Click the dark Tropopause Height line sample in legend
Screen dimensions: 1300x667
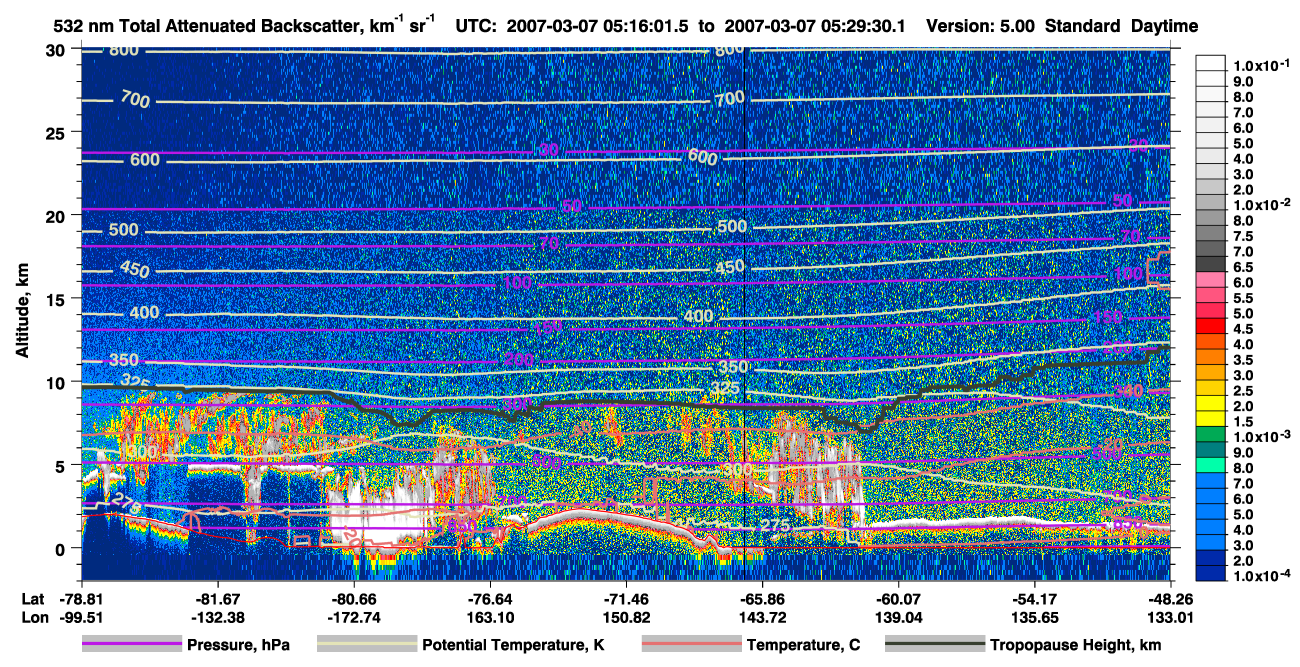[934, 644]
